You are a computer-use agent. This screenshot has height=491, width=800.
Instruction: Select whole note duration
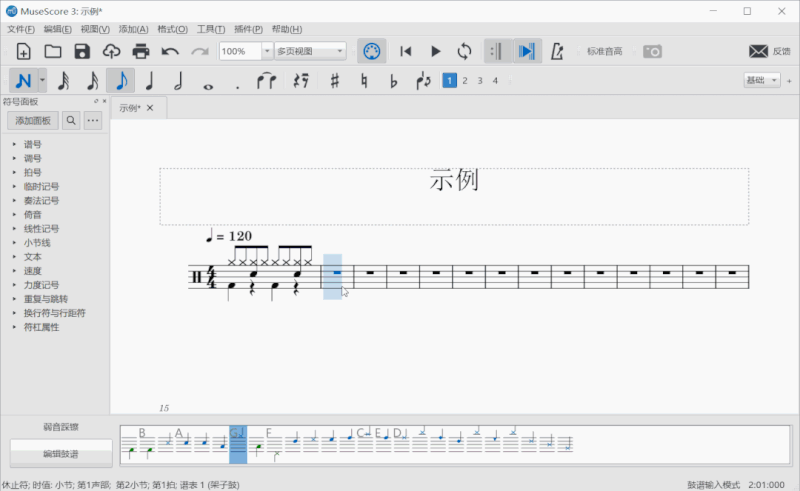208,87
